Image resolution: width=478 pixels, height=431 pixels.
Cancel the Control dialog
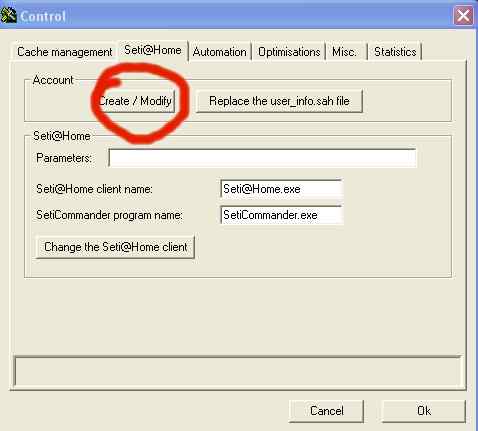(326, 411)
